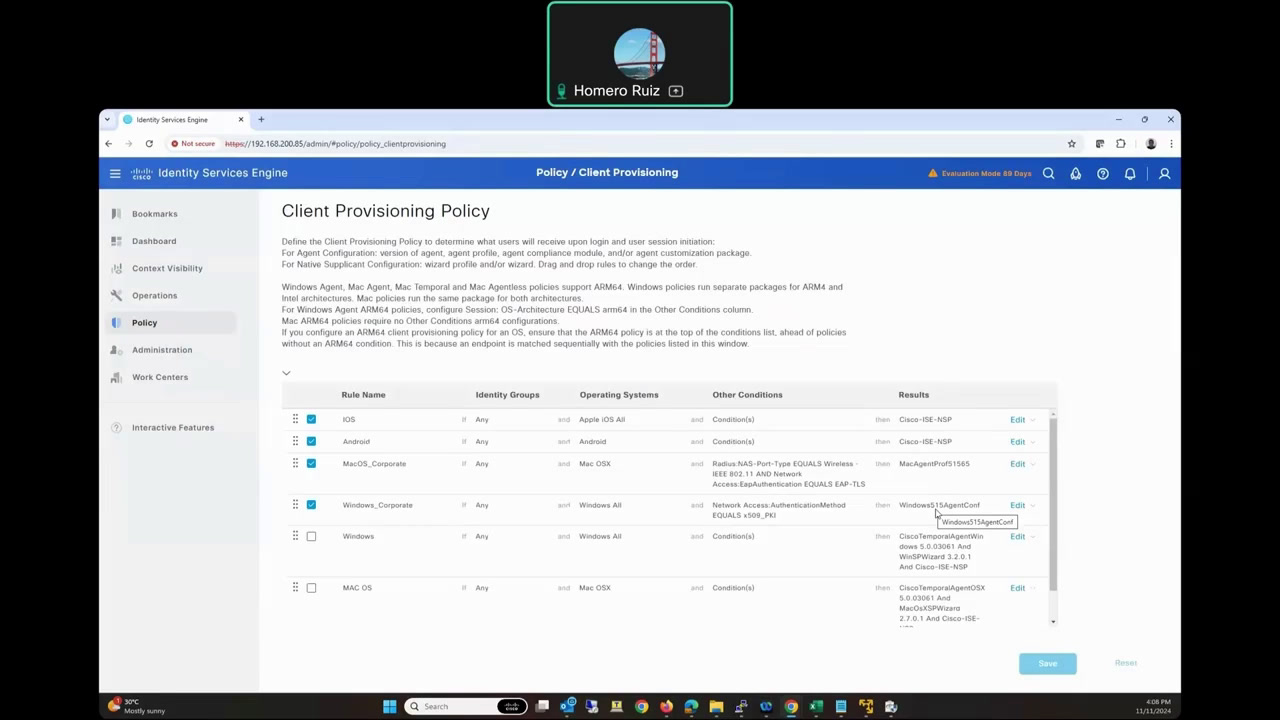Click Edit link for MAC OS rule
This screenshot has width=1280, height=720.
point(1017,588)
